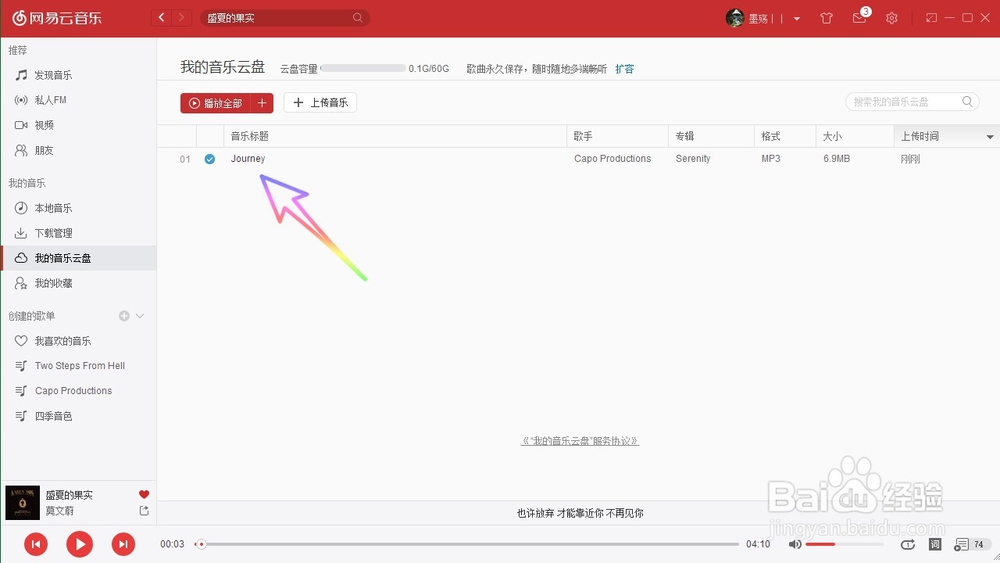Open the skin (shirt) icon
1000x563 pixels.
827,18
